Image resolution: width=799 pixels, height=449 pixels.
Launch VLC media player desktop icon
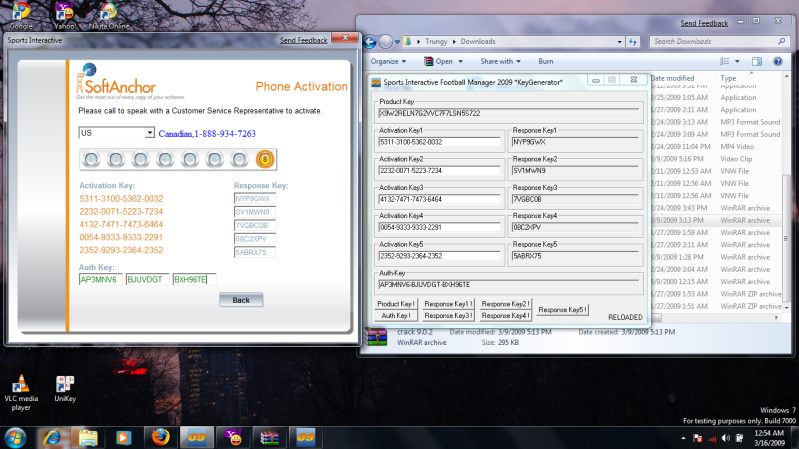pos(21,392)
